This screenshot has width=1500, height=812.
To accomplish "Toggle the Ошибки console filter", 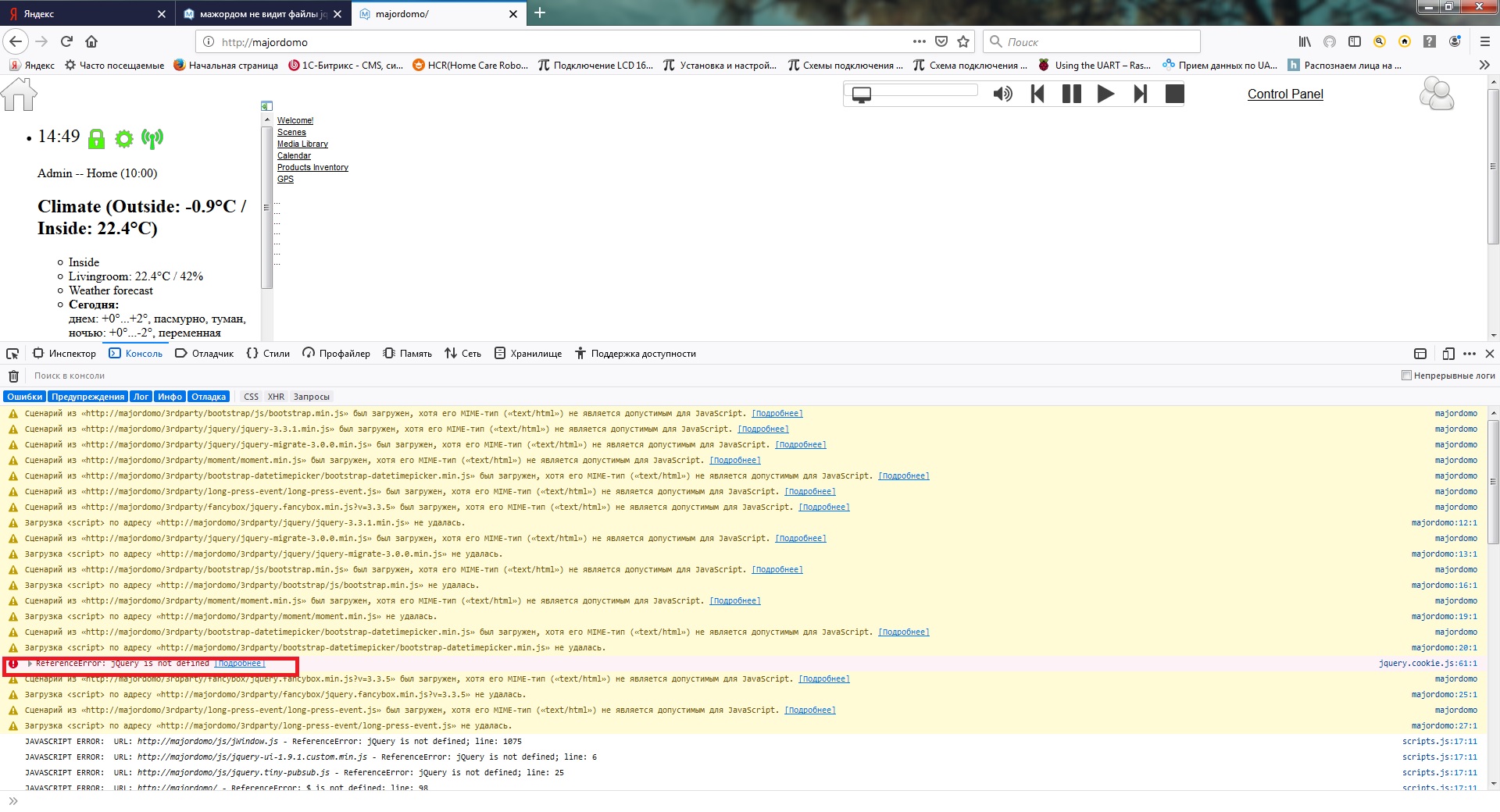I will [x=24, y=396].
